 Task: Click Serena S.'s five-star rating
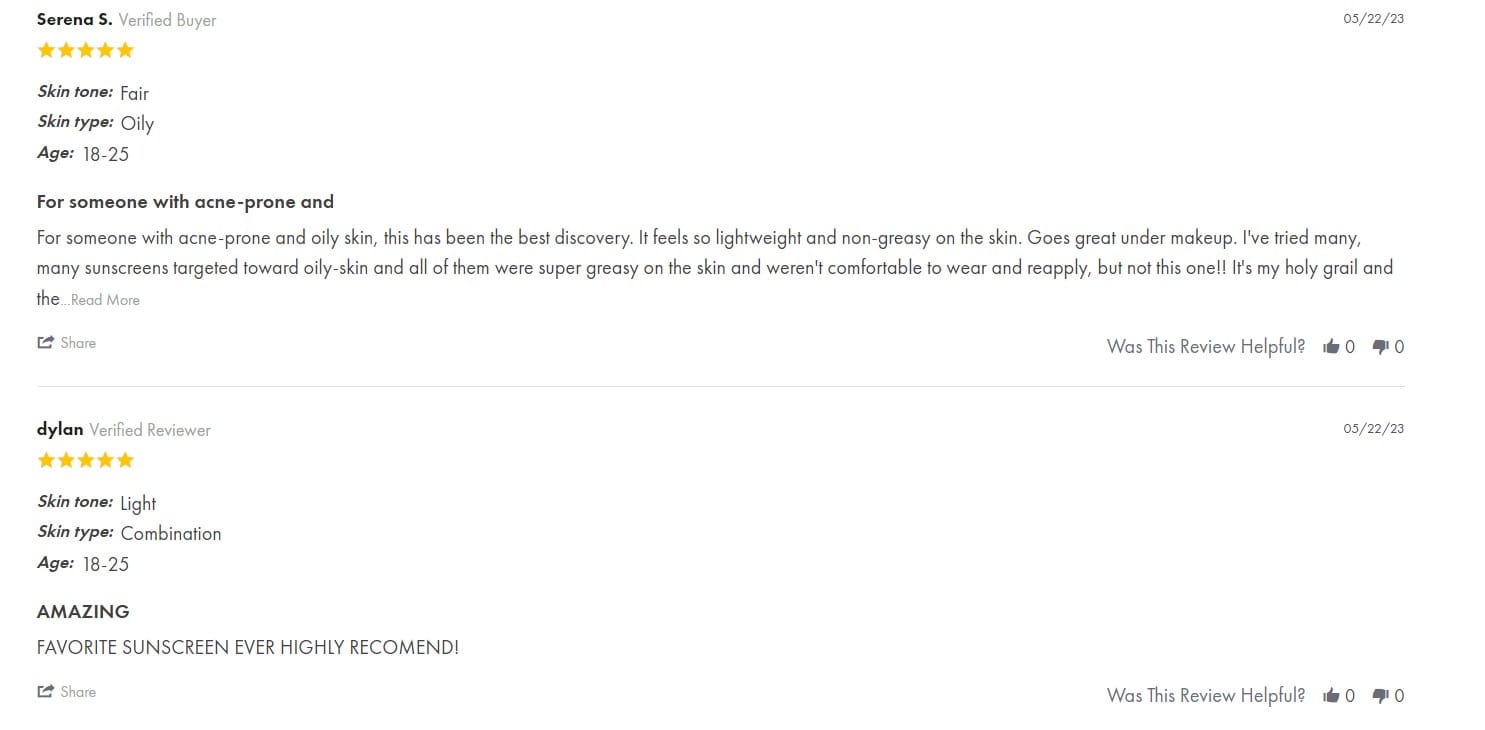[85, 51]
